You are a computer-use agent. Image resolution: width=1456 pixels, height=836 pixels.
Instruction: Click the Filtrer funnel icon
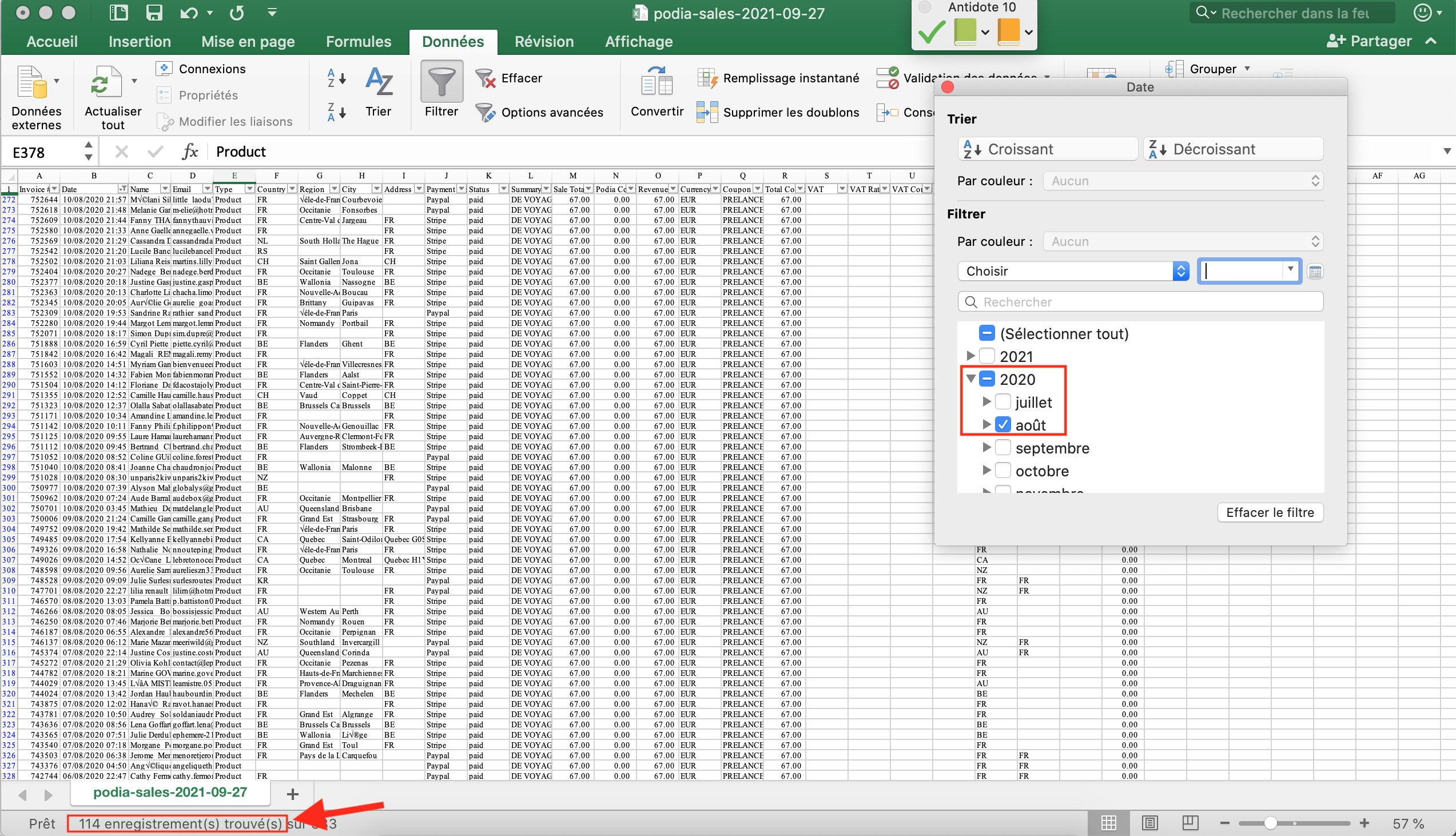pos(441,82)
